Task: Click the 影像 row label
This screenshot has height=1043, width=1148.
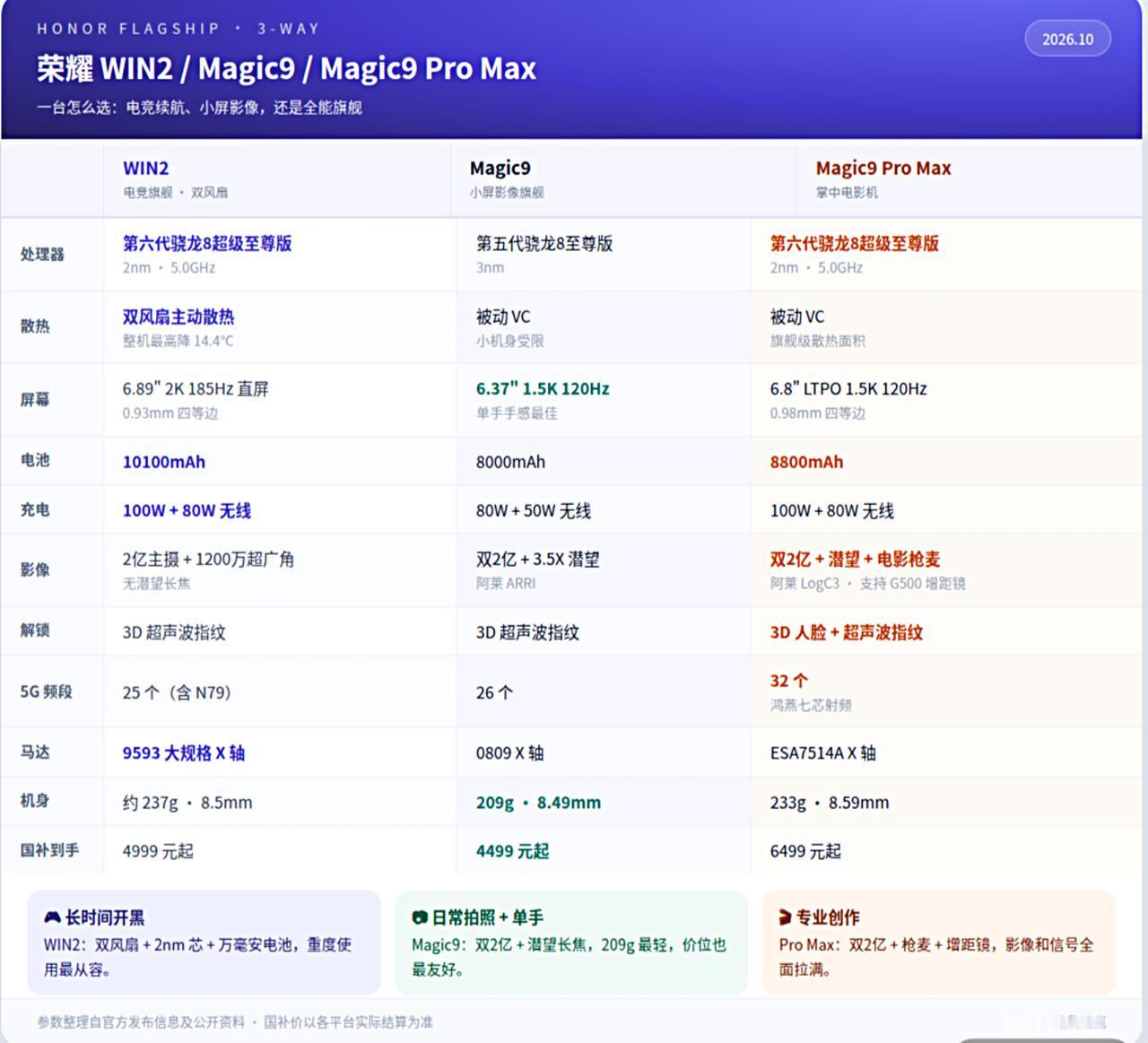Action: [x=35, y=570]
